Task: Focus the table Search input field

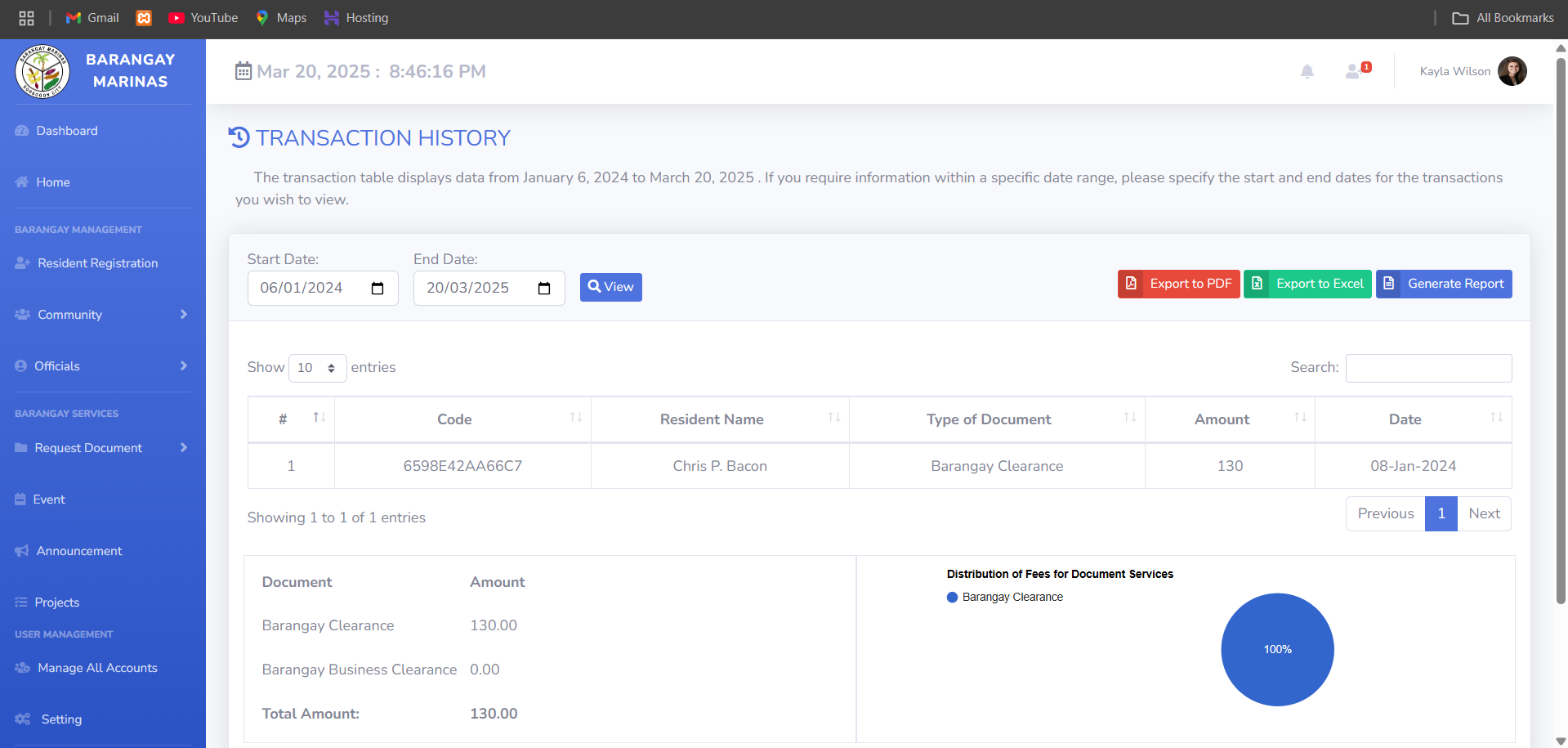Action: coord(1428,368)
